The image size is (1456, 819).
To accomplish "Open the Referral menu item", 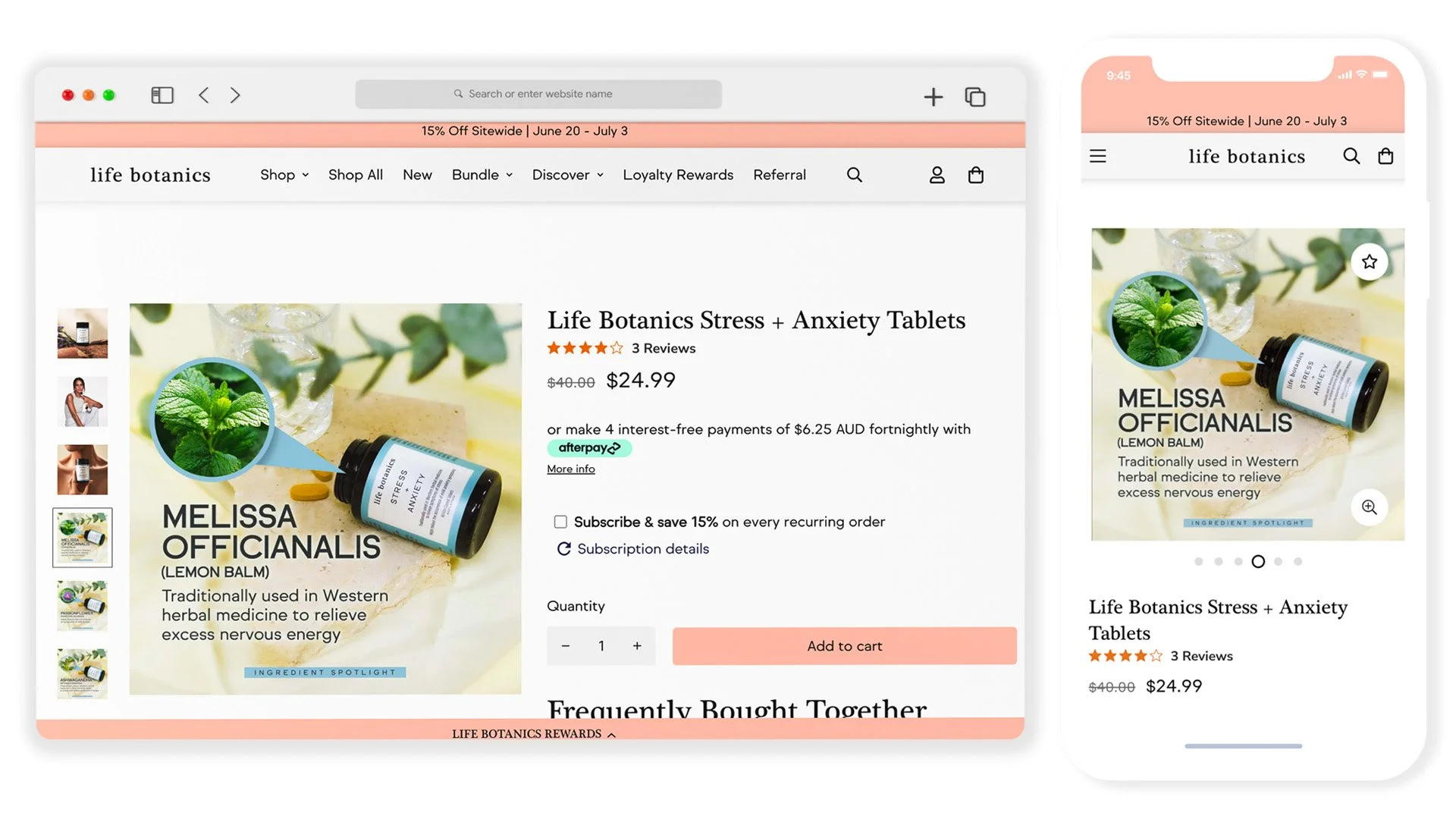I will coord(779,175).
